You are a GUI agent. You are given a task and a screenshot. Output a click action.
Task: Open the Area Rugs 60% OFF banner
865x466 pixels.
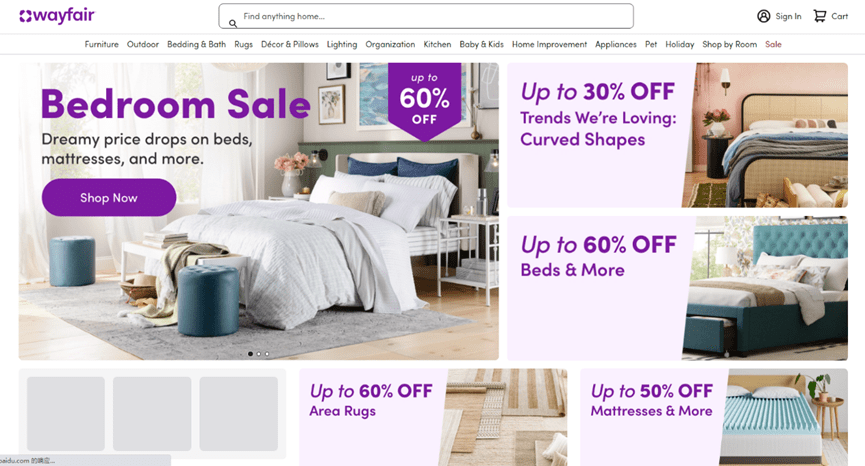coord(433,417)
